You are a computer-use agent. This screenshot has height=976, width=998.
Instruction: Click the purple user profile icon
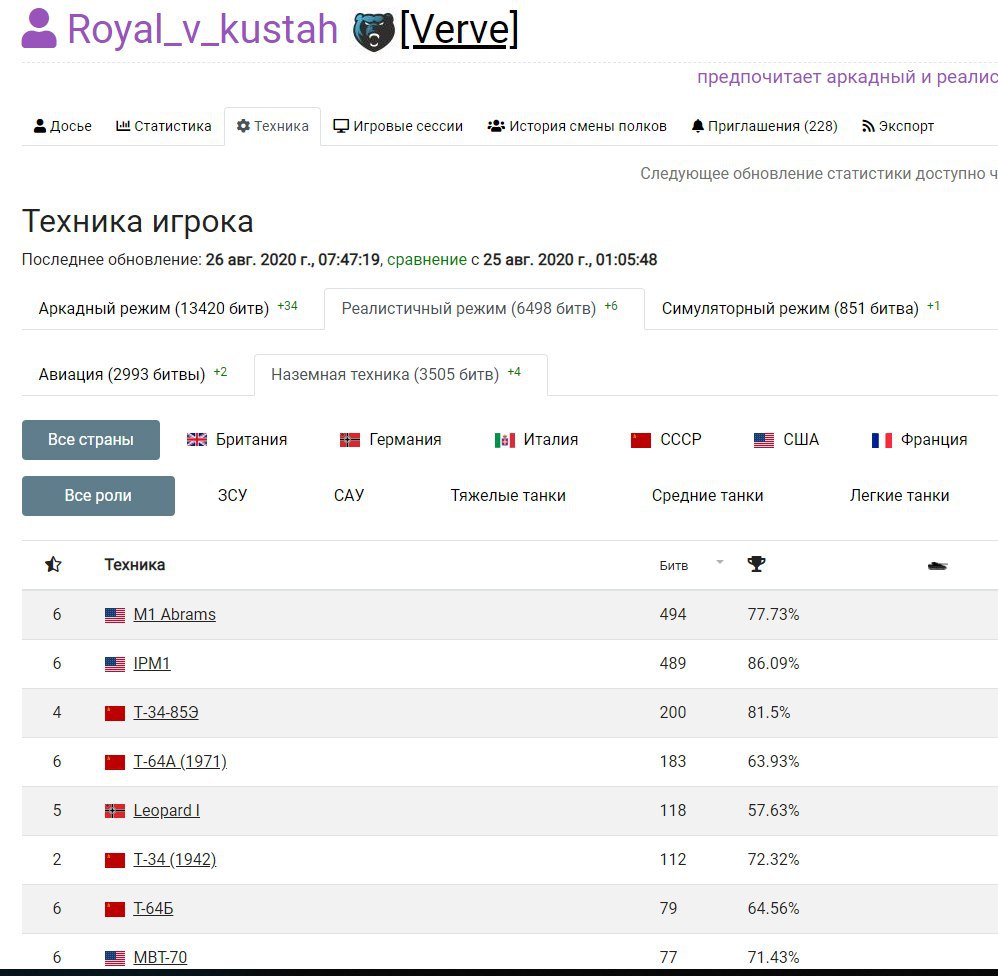(x=39, y=29)
